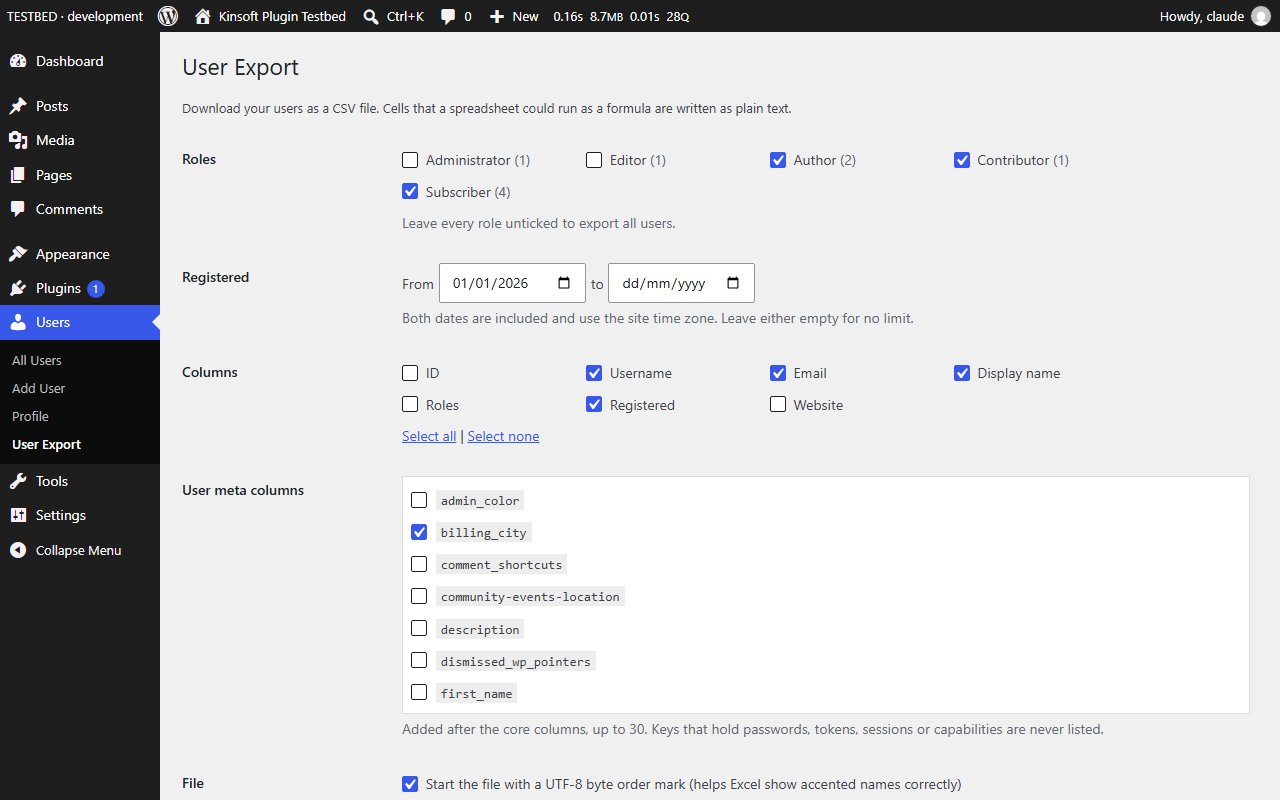The image size is (1280, 800).
Task: Tick the admin_color meta checkbox
Action: (419, 500)
